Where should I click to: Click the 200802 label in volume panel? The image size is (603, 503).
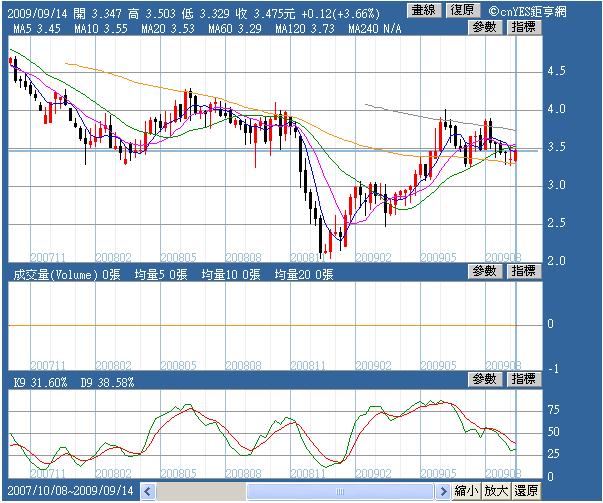pos(113,365)
